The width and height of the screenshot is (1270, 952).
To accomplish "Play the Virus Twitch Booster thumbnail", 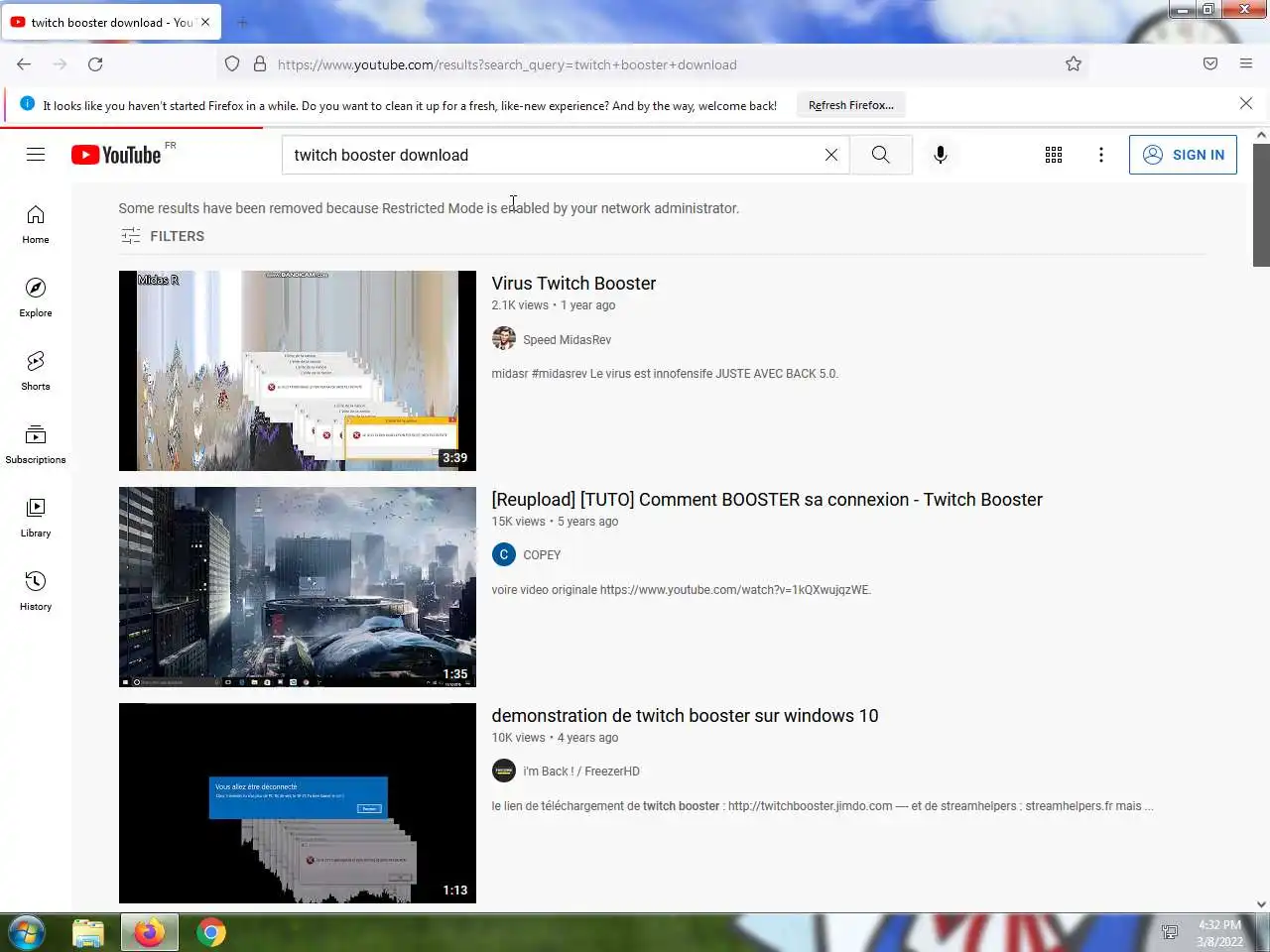I will pos(298,371).
